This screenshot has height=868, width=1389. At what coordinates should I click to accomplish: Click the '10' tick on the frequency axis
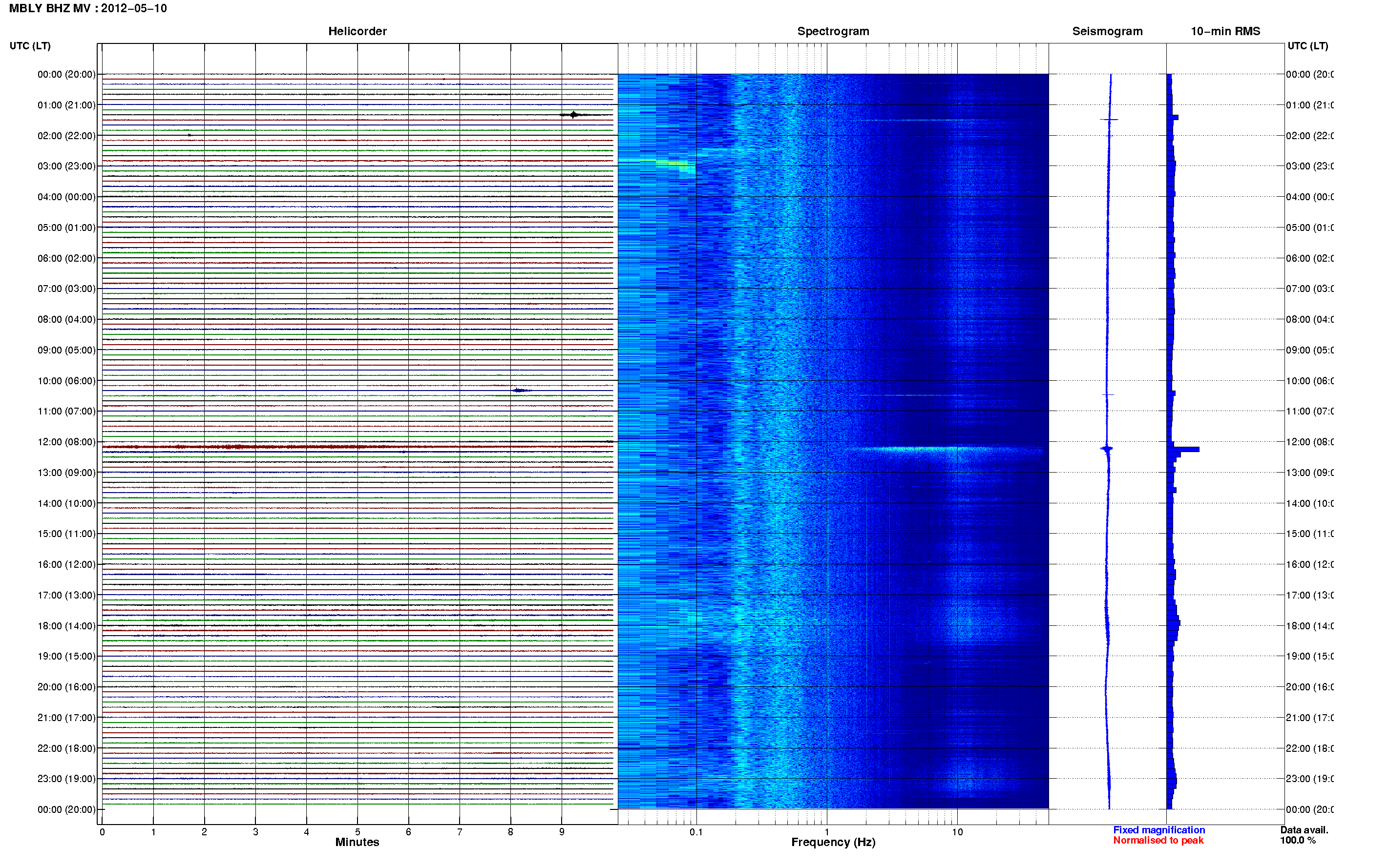pyautogui.click(x=957, y=832)
